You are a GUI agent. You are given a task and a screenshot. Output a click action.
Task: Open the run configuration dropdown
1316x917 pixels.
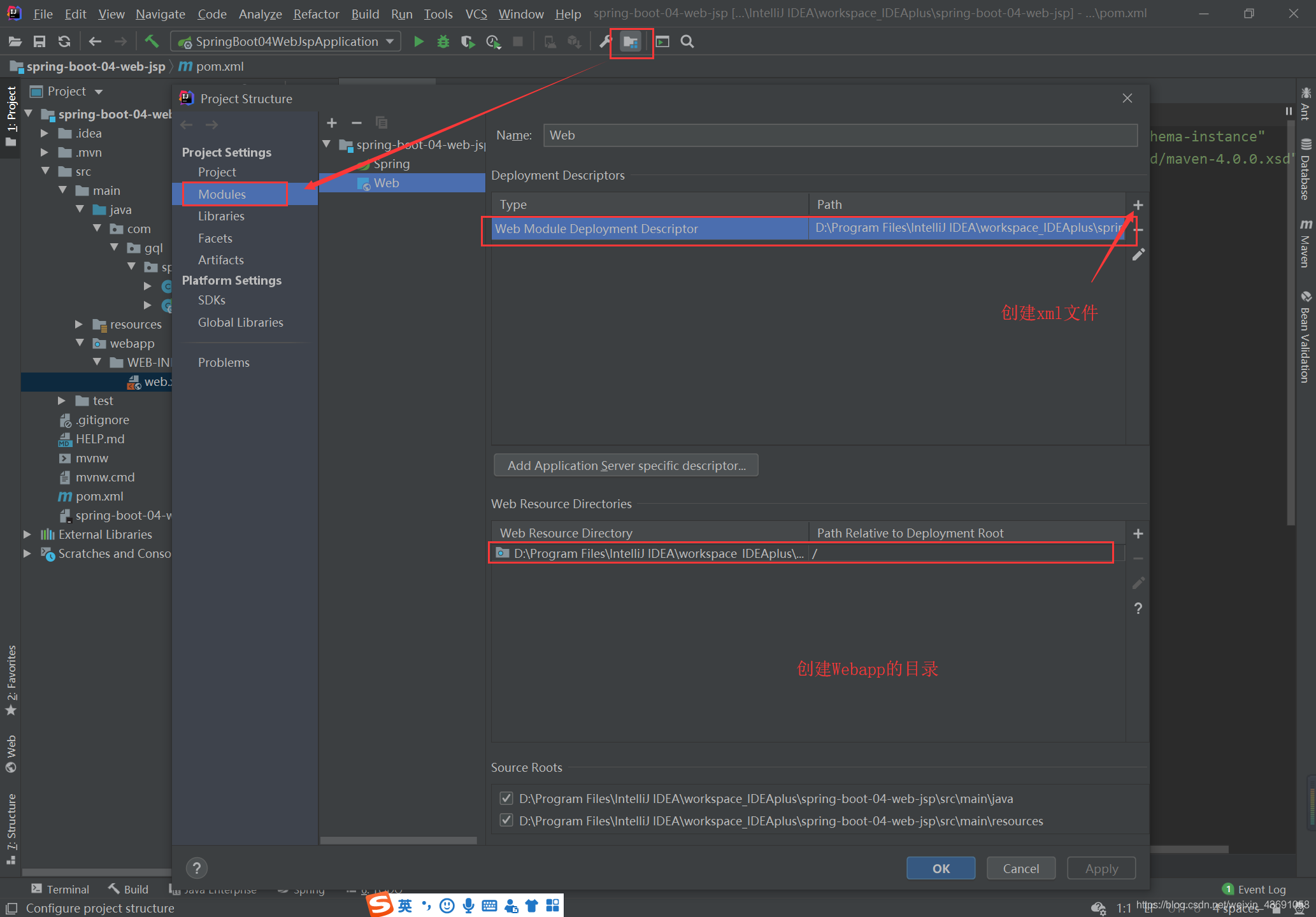tap(390, 42)
